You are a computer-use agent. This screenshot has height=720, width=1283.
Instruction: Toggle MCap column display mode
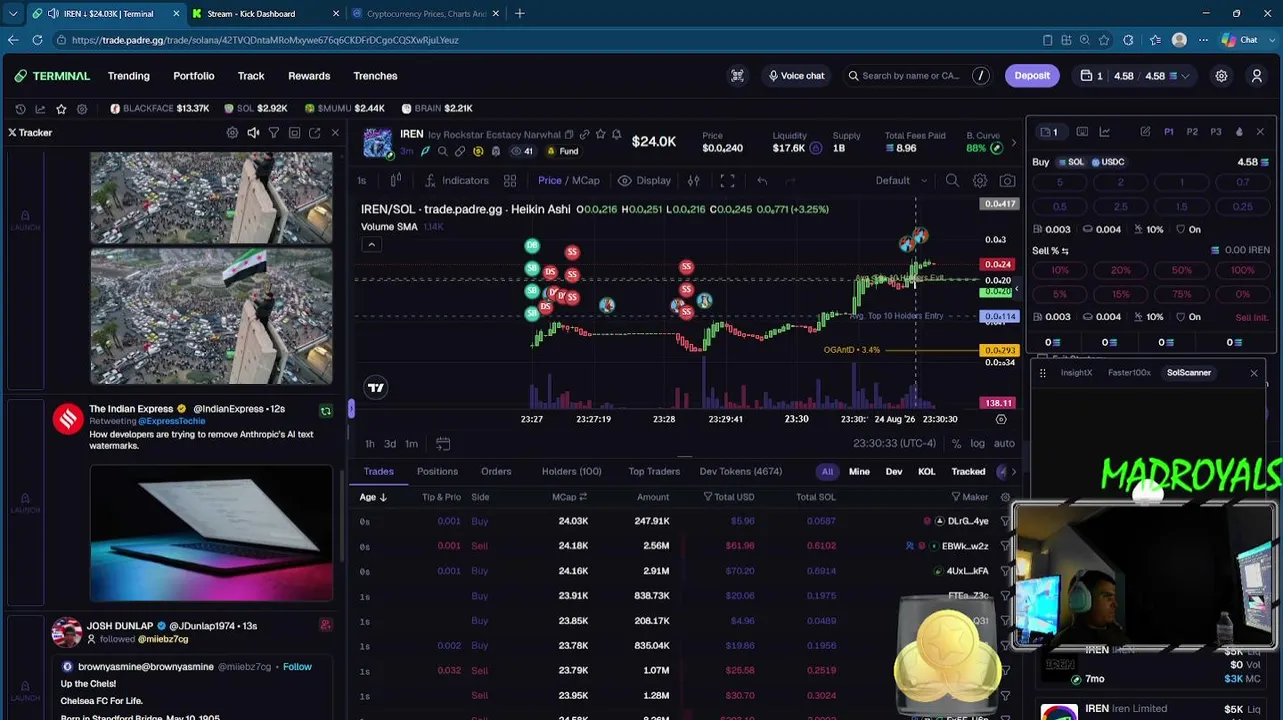(583, 497)
